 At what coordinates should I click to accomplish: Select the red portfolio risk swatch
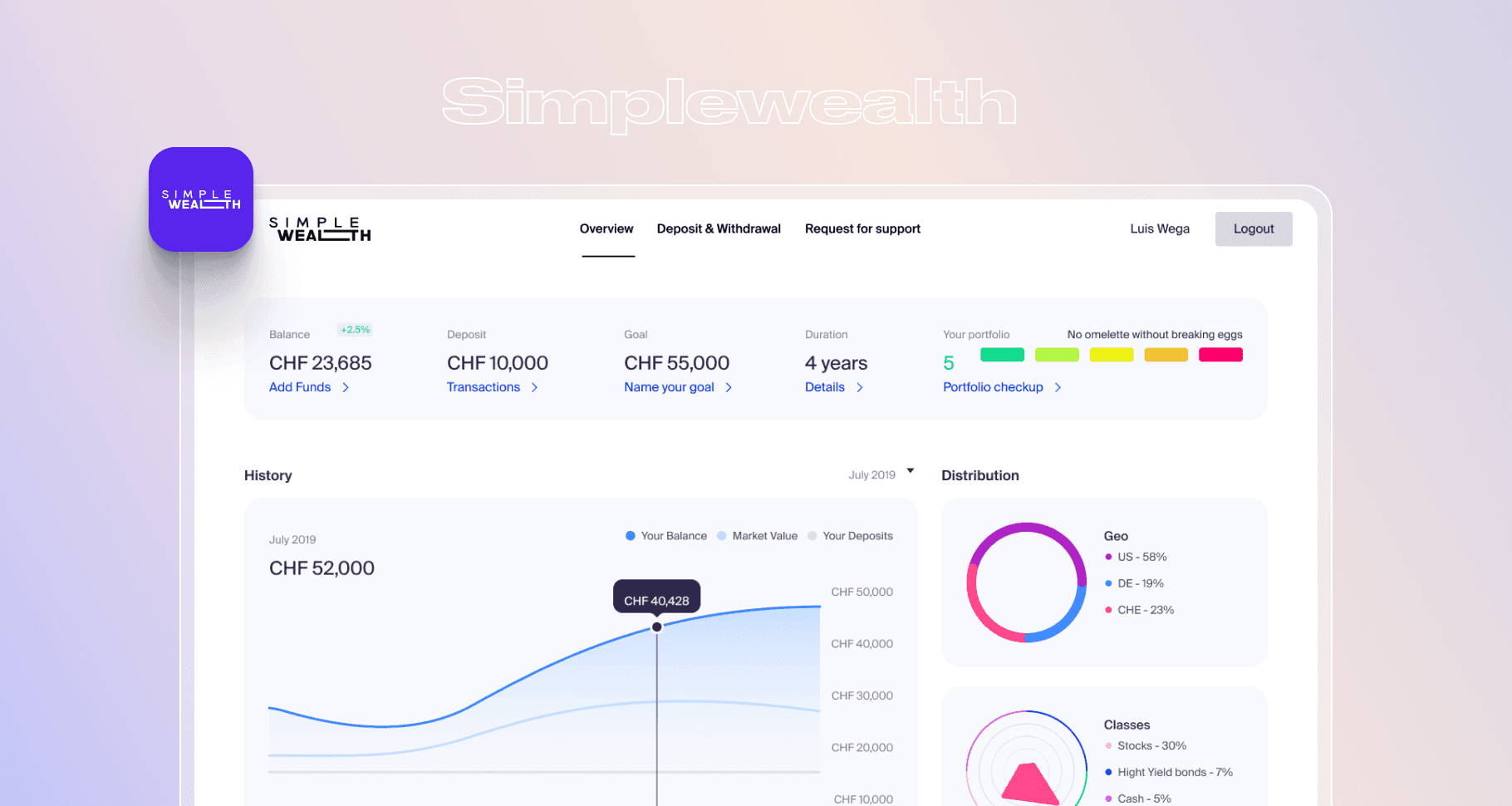(1220, 355)
